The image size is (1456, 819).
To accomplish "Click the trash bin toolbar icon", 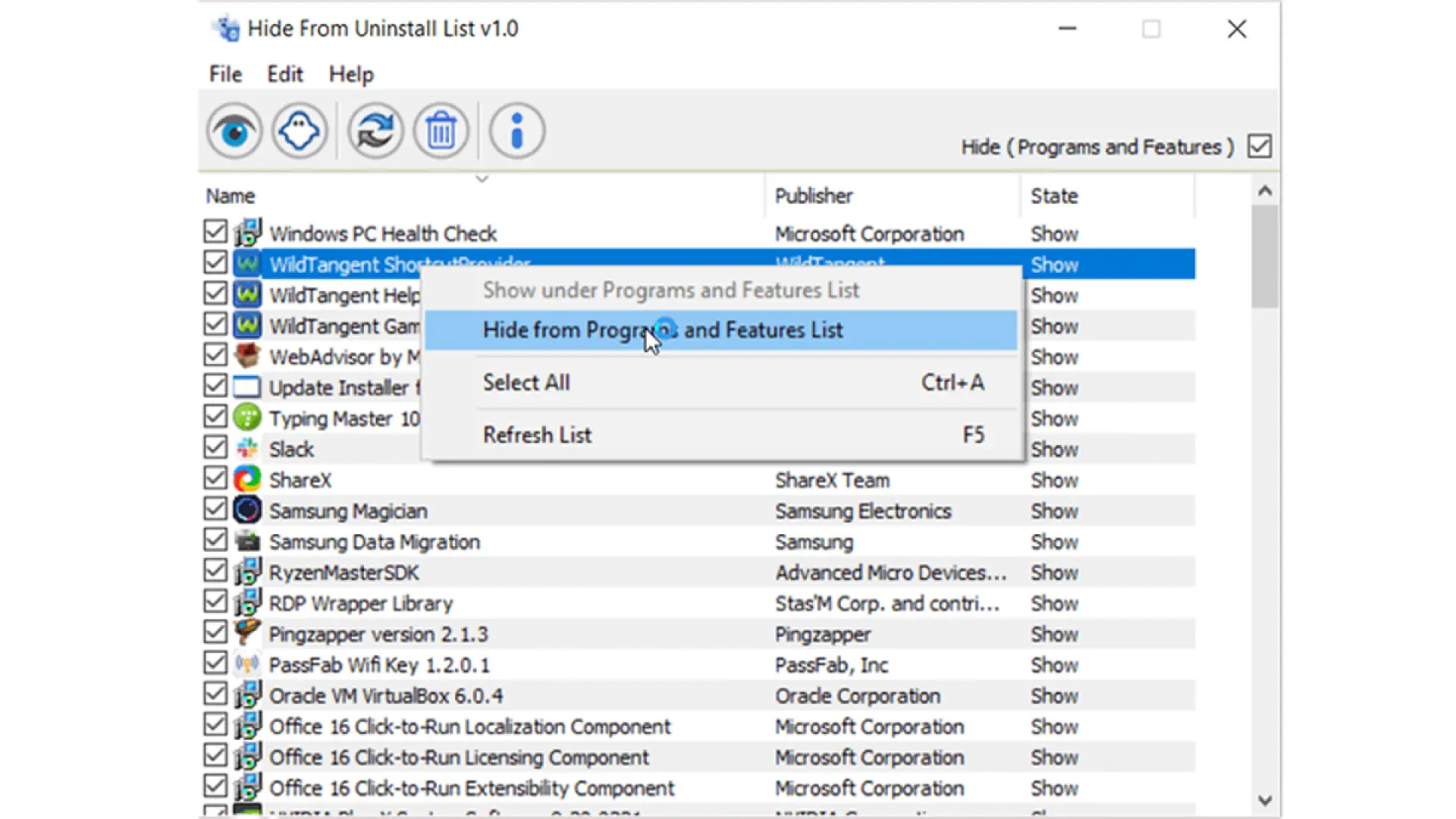I will pos(441,131).
